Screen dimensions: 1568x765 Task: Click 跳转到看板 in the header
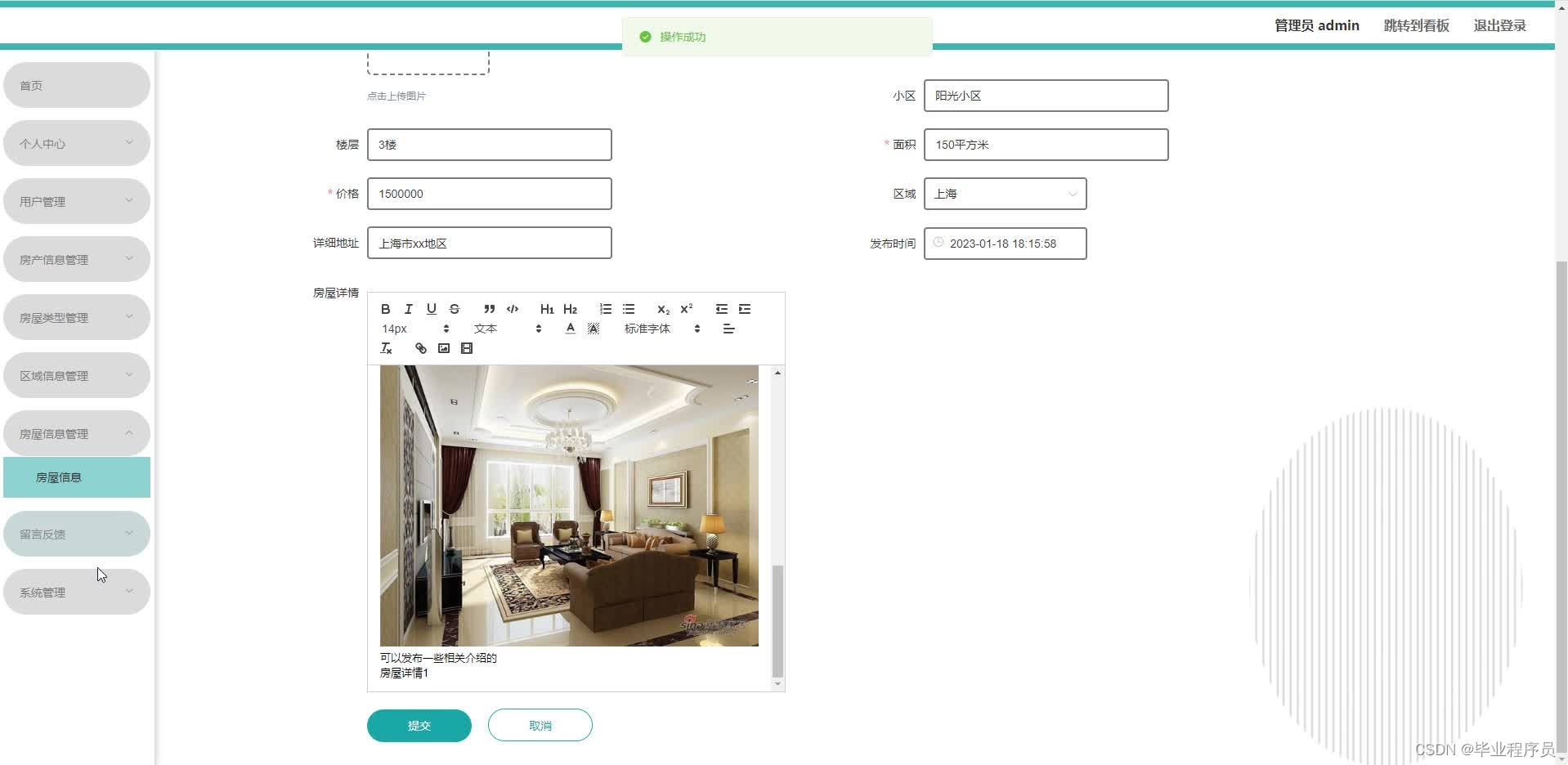(x=1416, y=25)
